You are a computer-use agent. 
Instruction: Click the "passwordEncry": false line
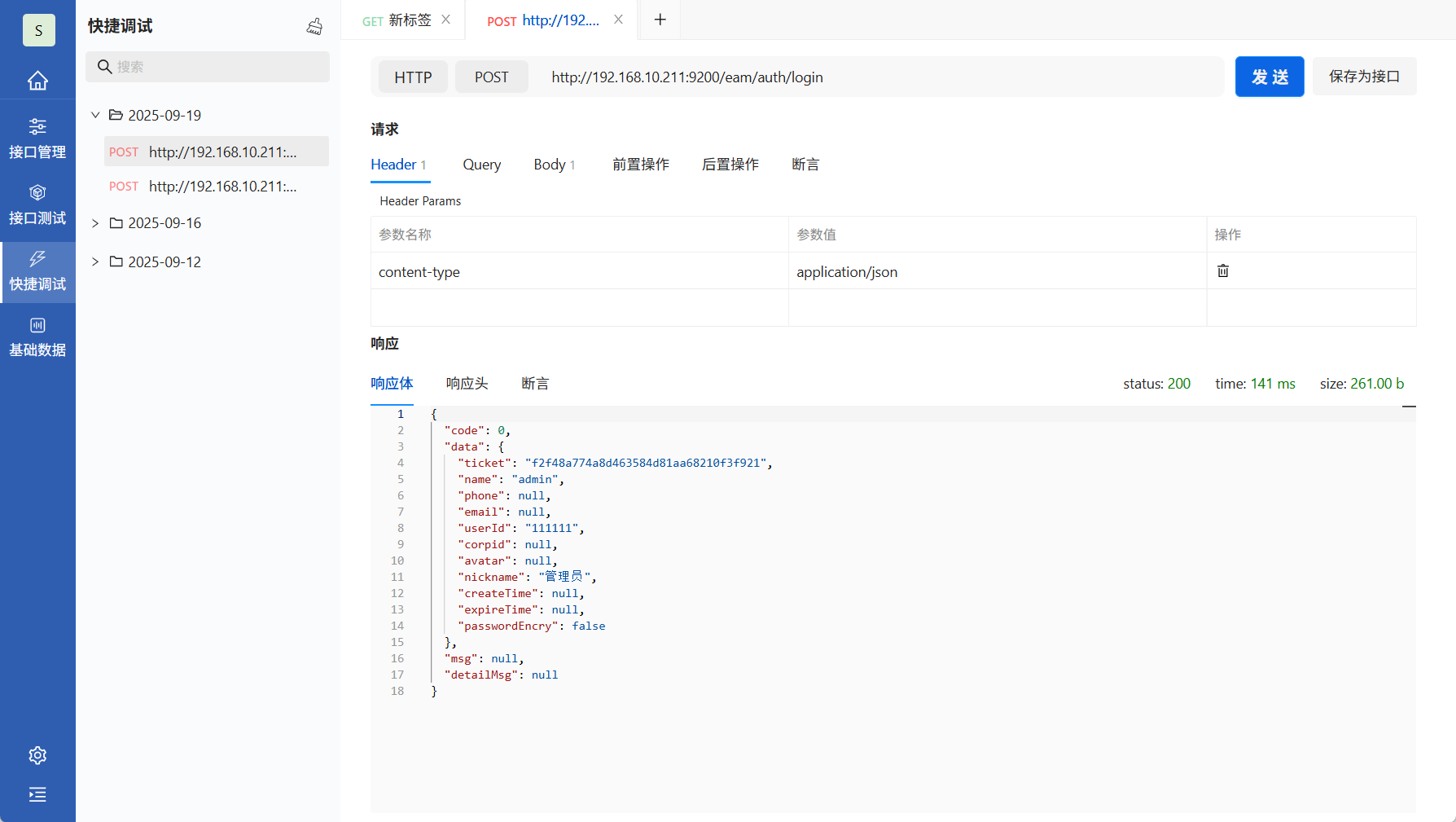532,626
